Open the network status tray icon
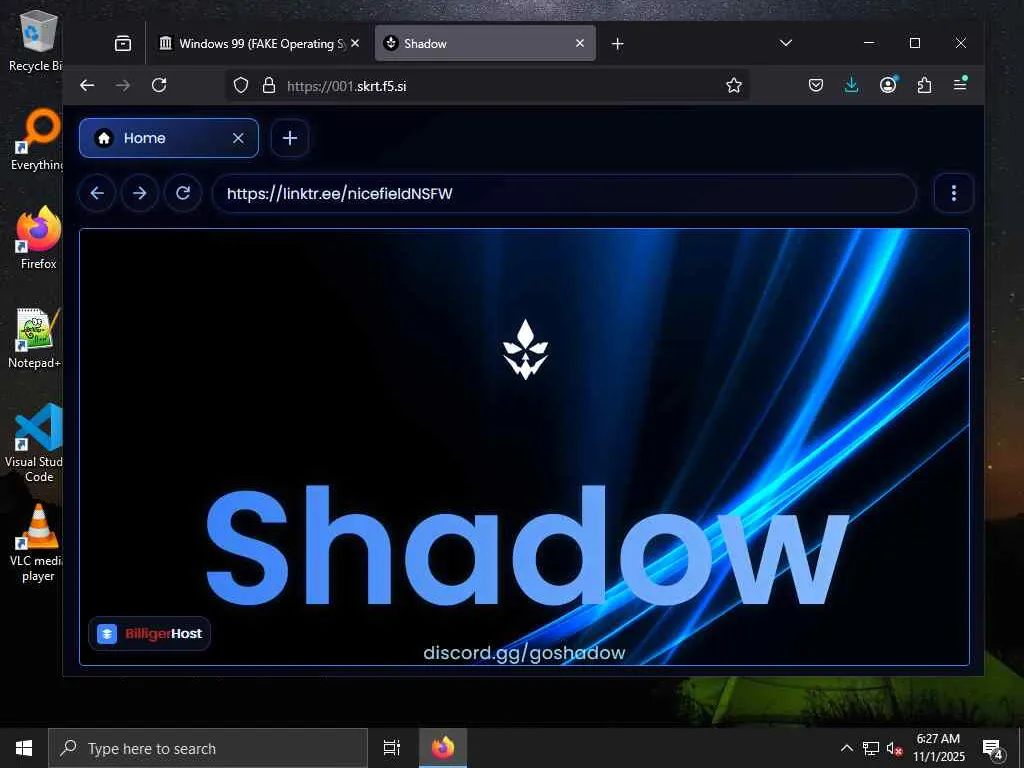This screenshot has height=768, width=1024. click(871, 748)
